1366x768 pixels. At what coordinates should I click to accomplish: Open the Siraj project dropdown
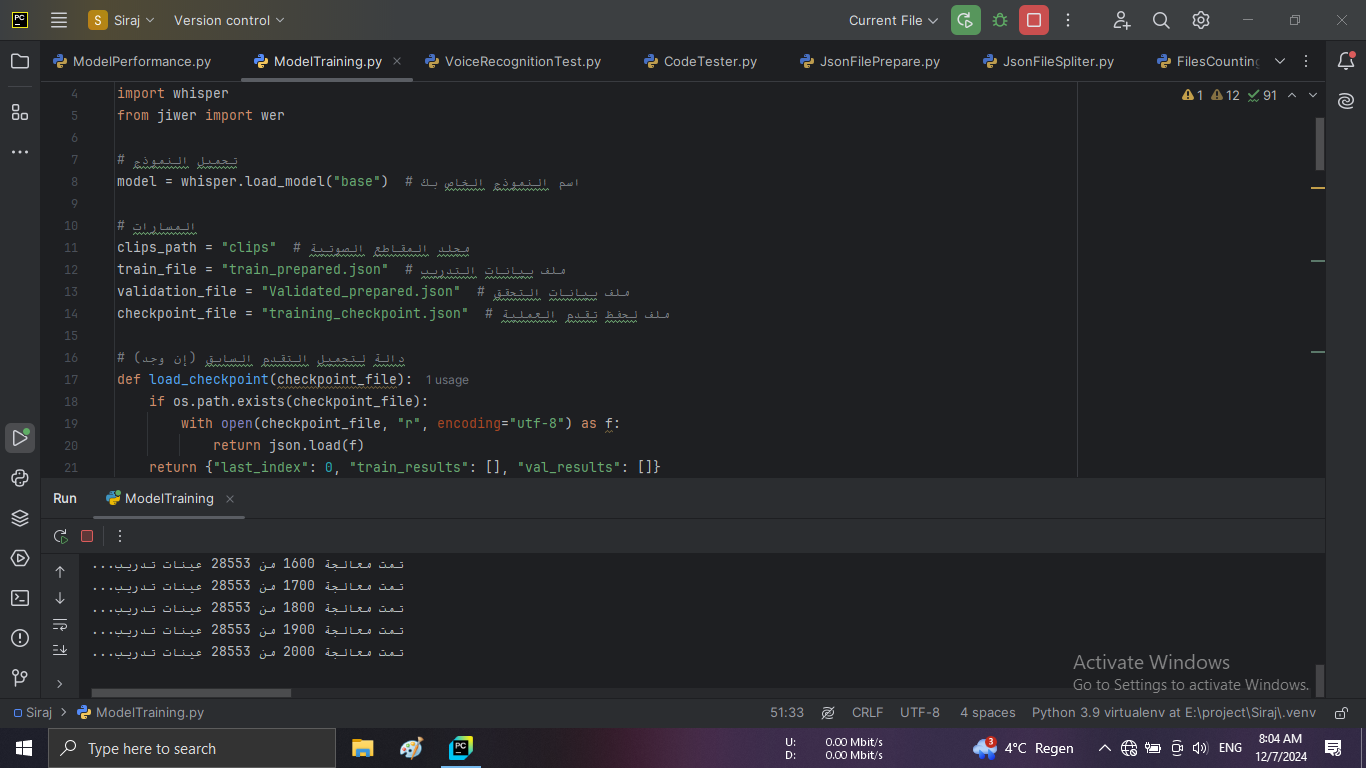coord(123,20)
